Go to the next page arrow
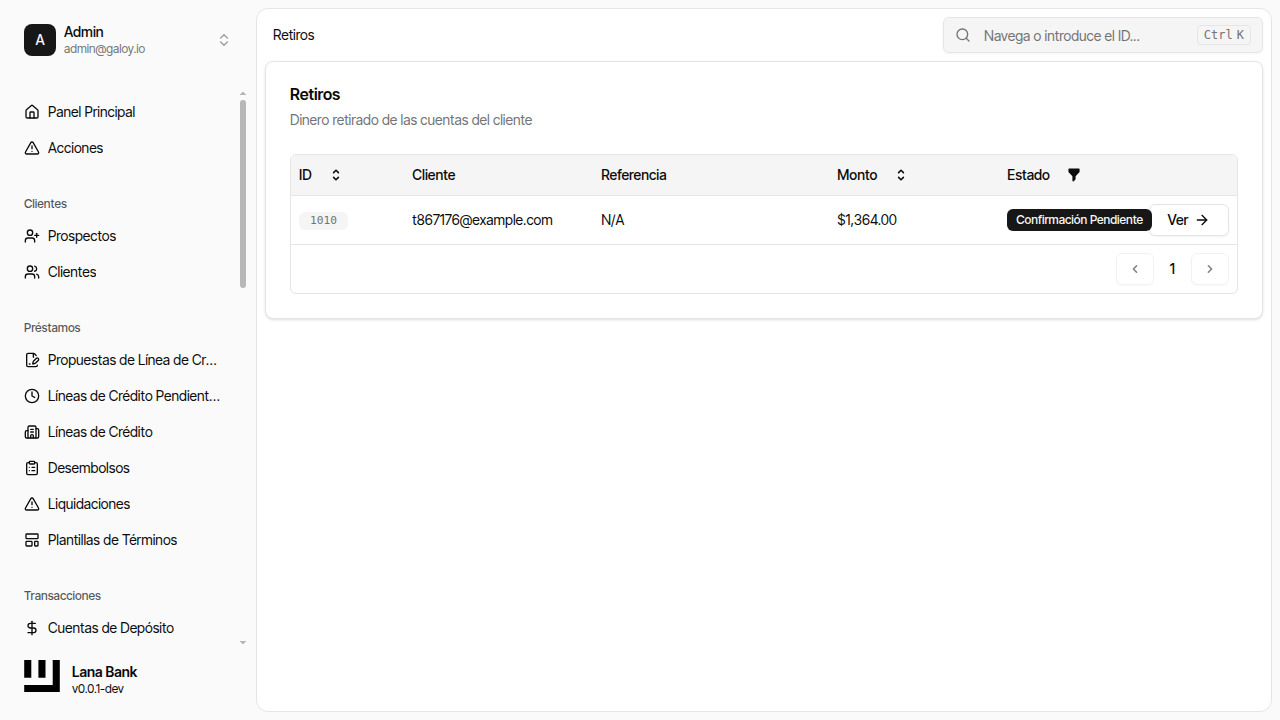1280x720 pixels. click(1210, 269)
